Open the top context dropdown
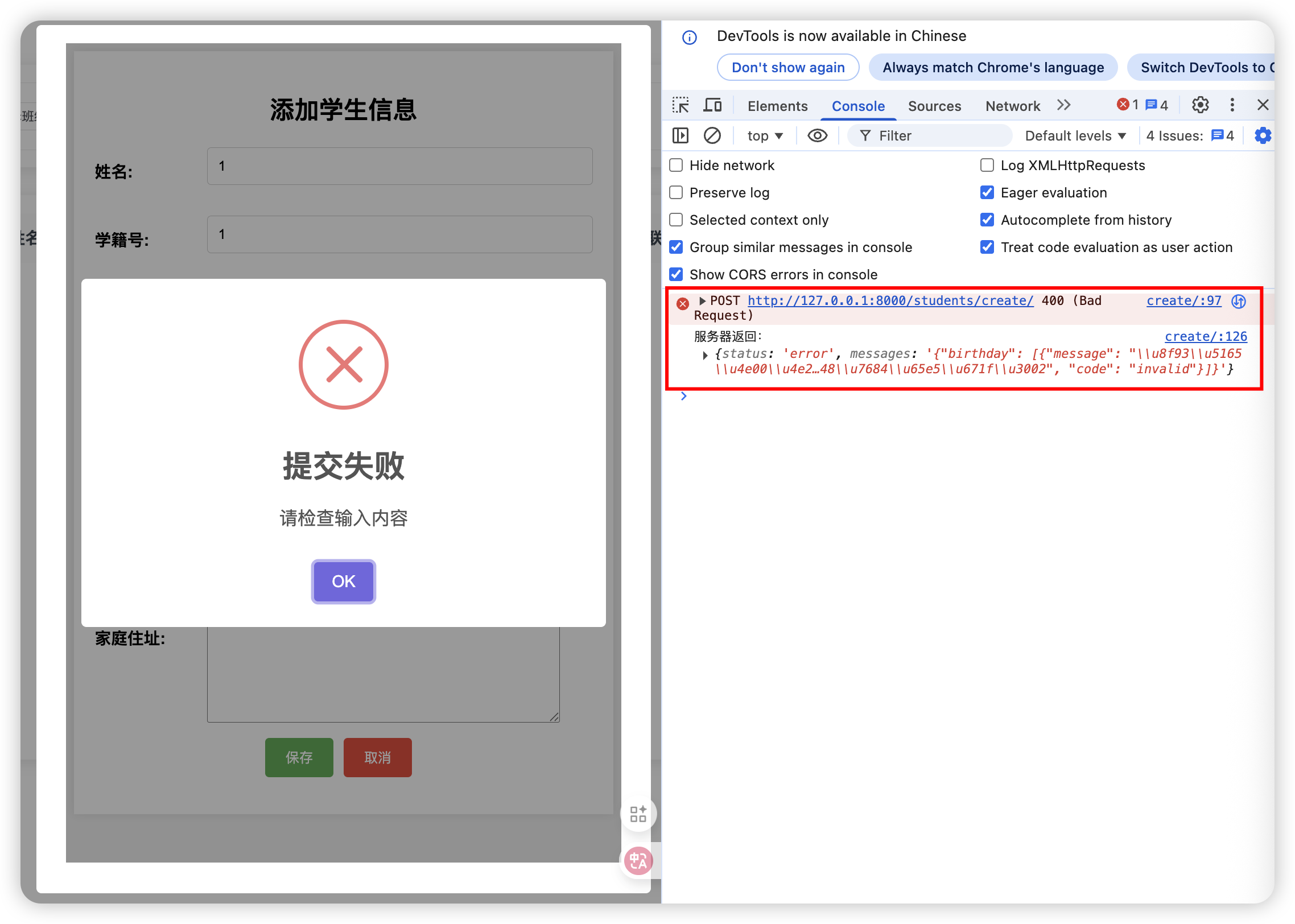The width and height of the screenshot is (1295, 924). pyautogui.click(x=765, y=135)
